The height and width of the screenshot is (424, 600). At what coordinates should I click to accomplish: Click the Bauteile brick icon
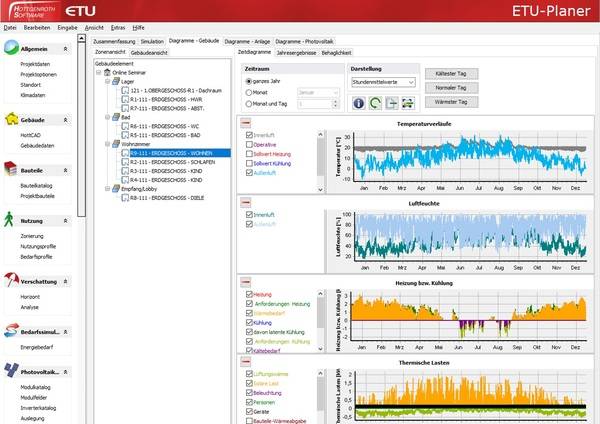tap(10, 170)
